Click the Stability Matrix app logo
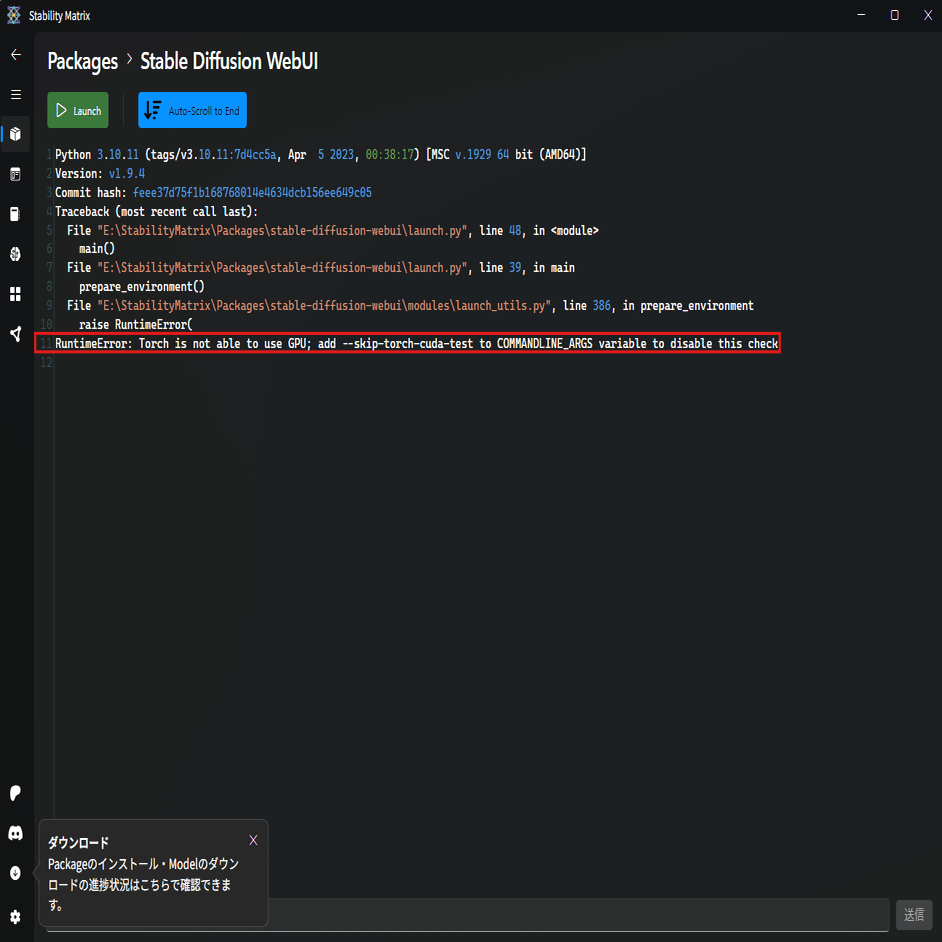Image resolution: width=942 pixels, height=942 pixels. tap(14, 15)
